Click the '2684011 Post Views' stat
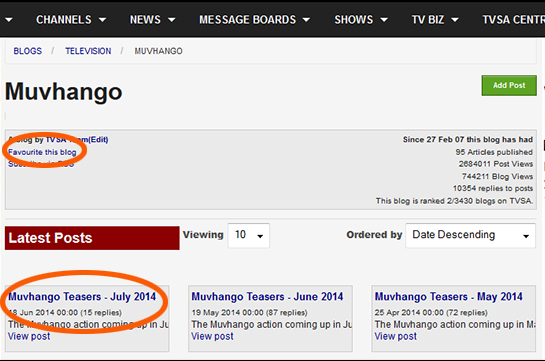The width and height of the screenshot is (545, 361). (x=495, y=164)
